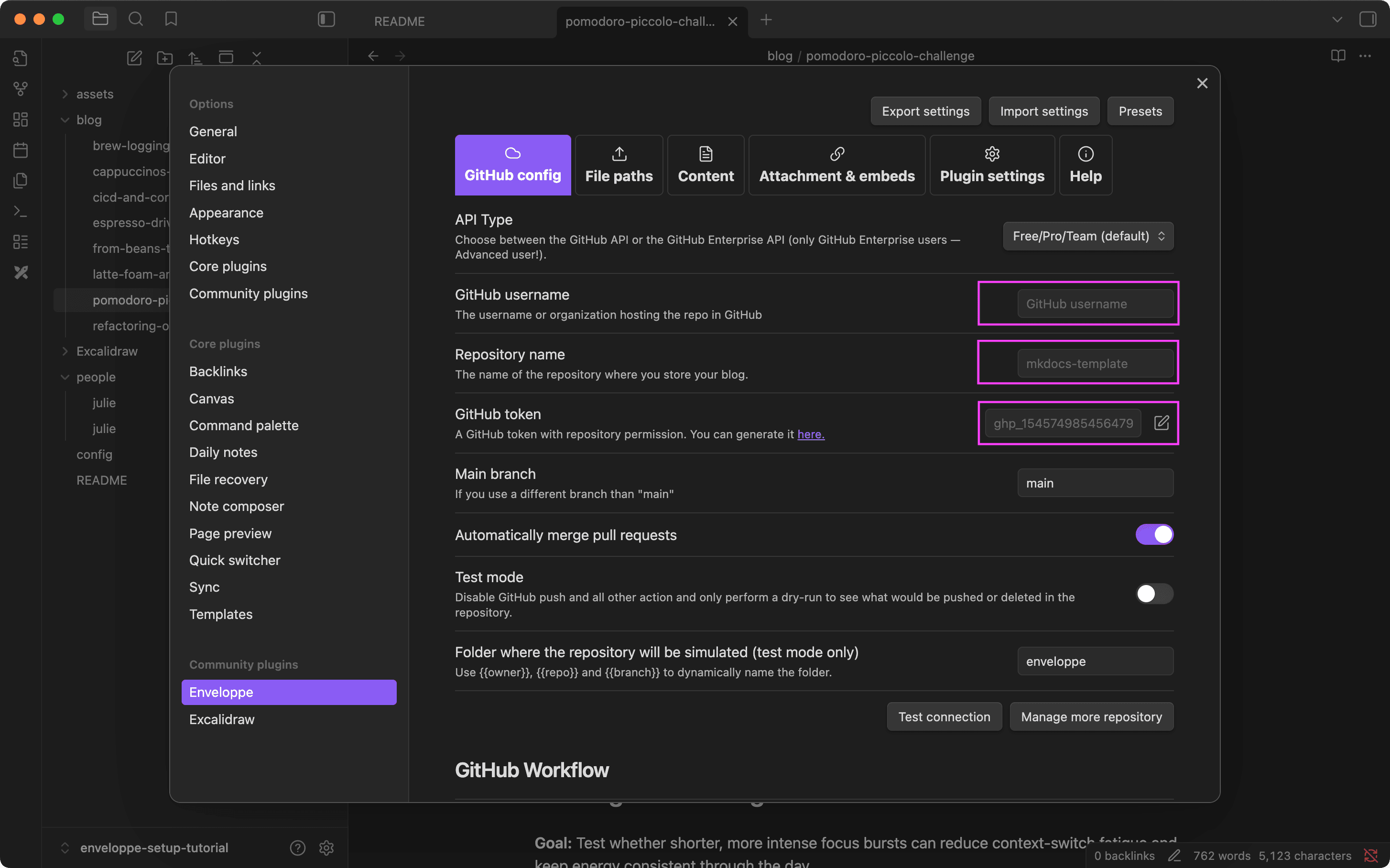Open the search panel icon
The height and width of the screenshot is (868, 1390).
pos(135,19)
